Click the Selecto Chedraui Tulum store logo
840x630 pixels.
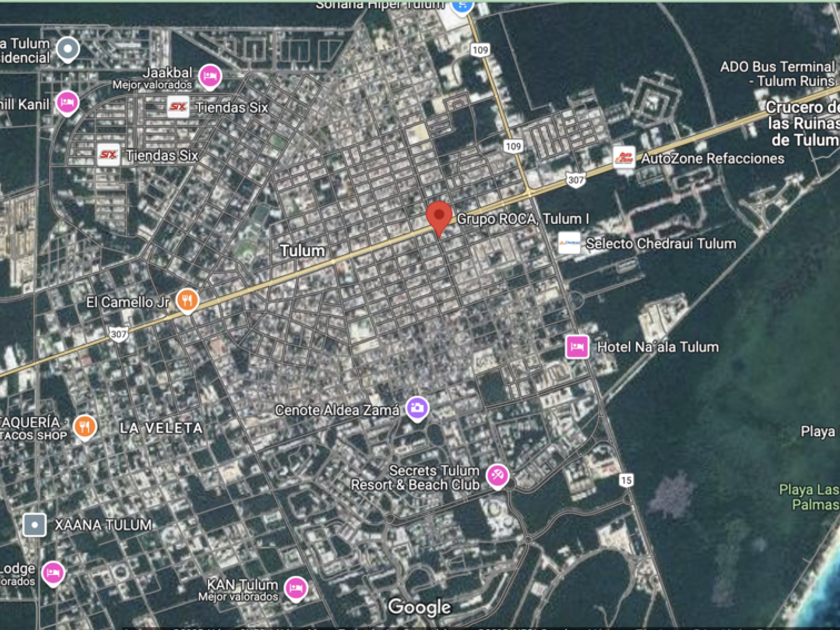(x=569, y=243)
